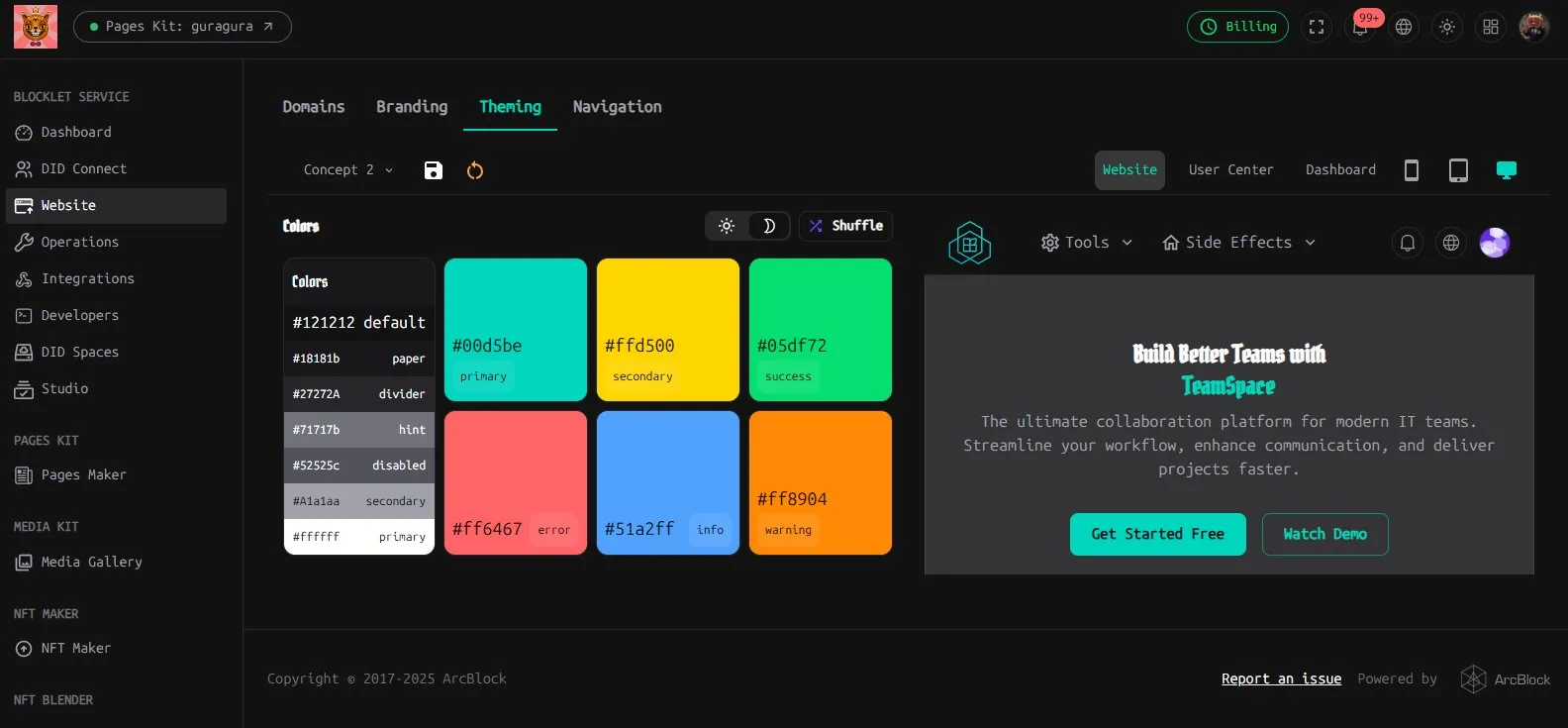Click the purple avatar in website preview

[1495, 243]
